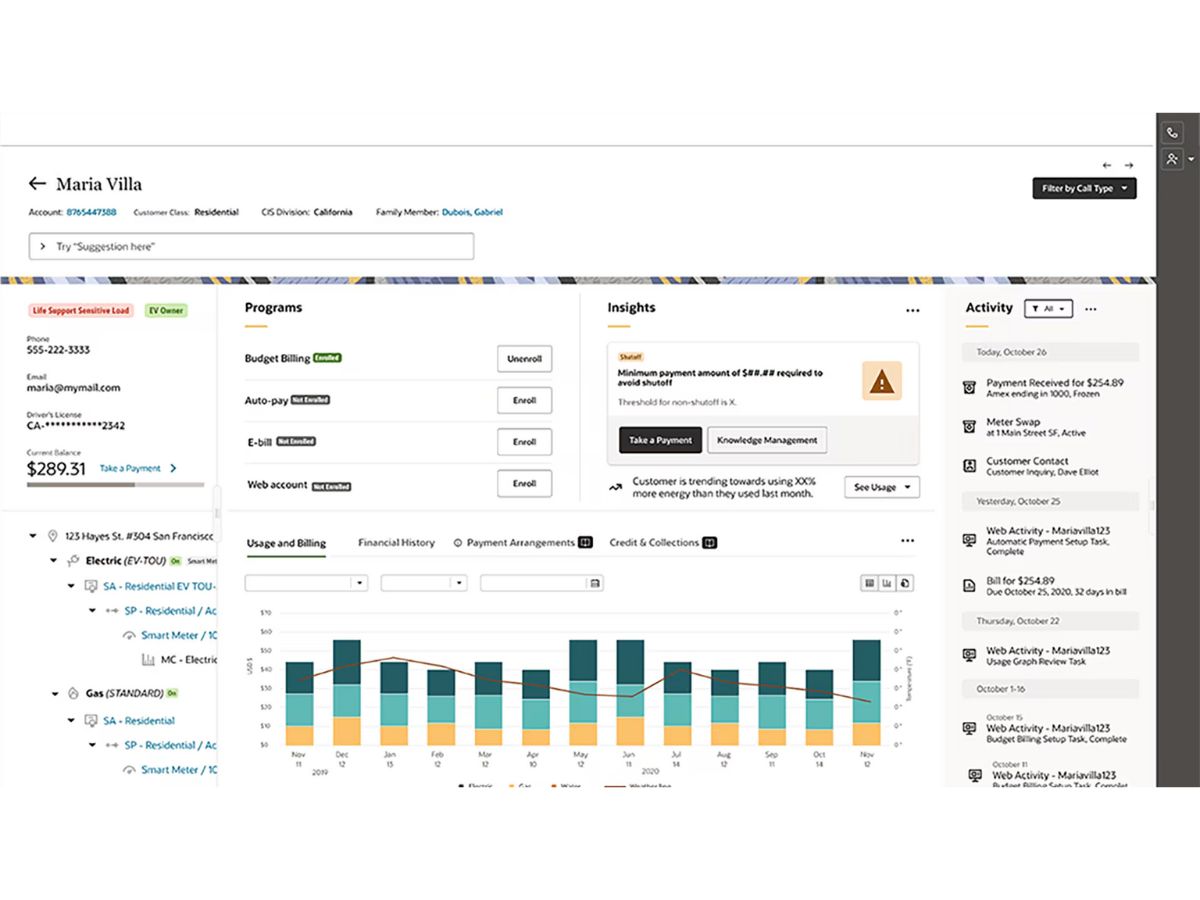
Task: Click the plug icon beside Electric (EV-TOU)
Action: (x=74, y=561)
